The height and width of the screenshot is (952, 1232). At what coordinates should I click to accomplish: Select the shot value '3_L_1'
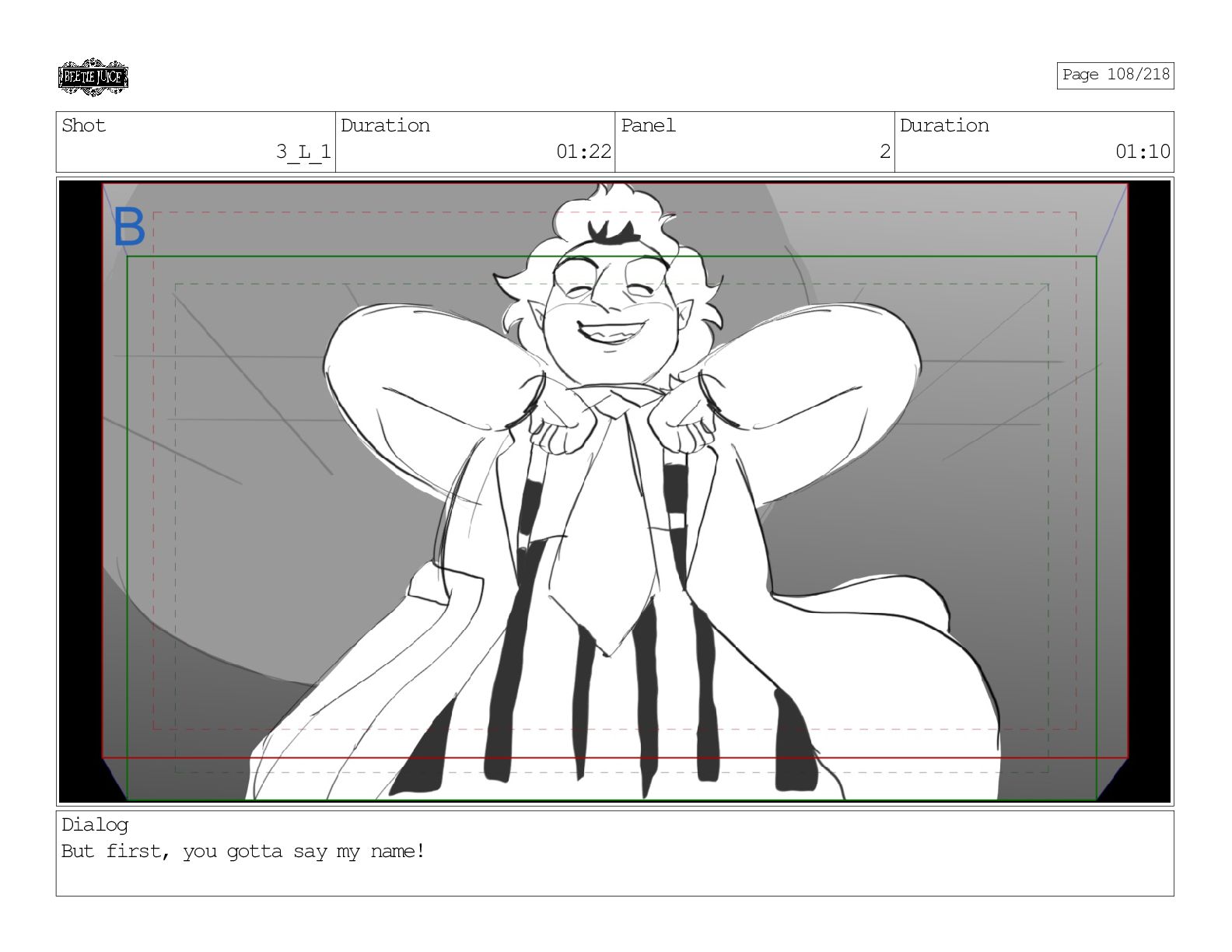303,151
